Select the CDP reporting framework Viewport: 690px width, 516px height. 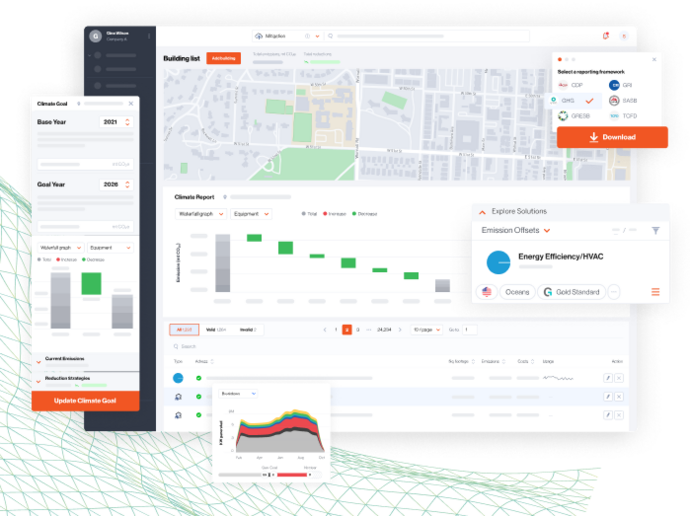click(x=571, y=85)
